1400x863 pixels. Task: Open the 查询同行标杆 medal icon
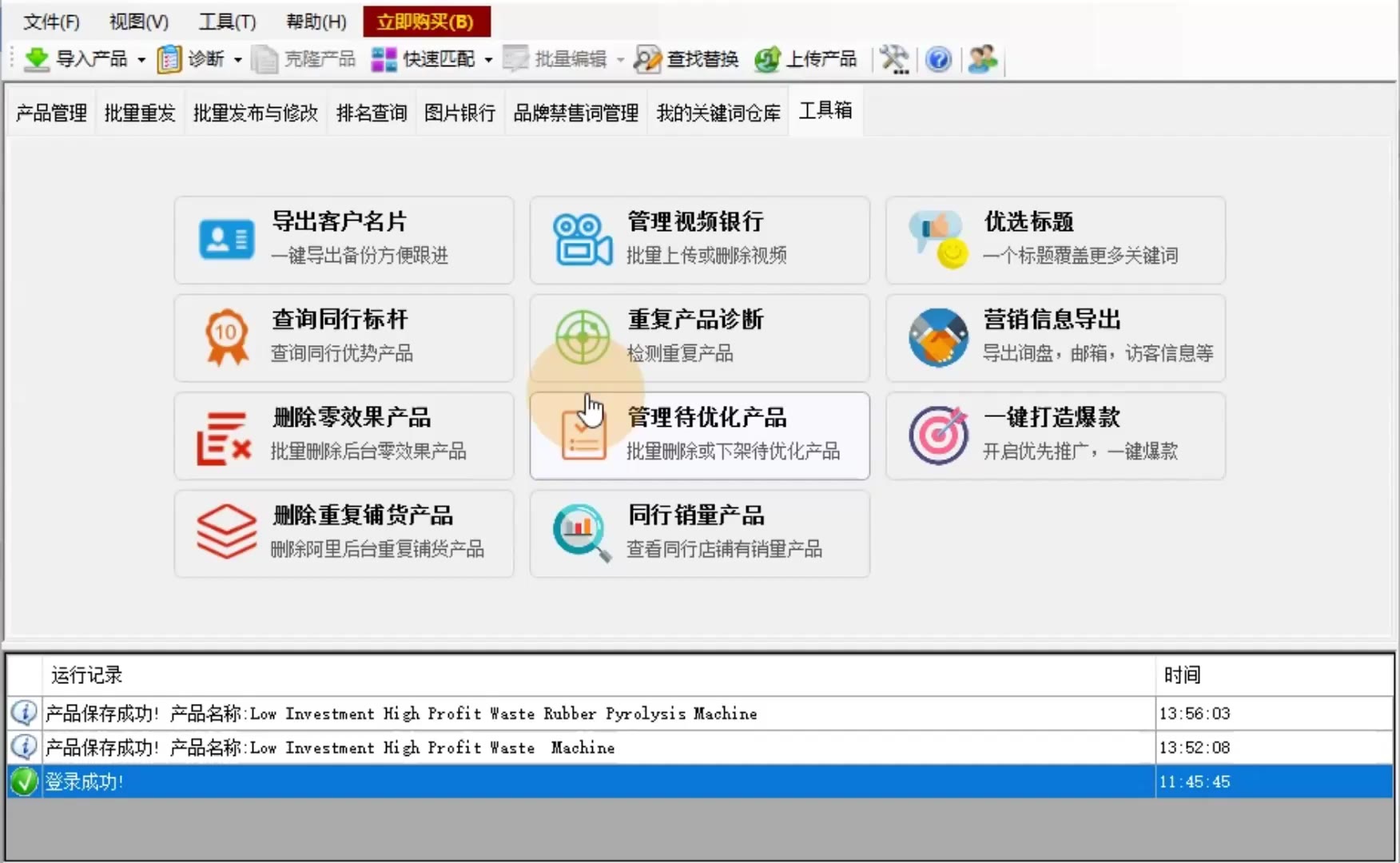227,337
